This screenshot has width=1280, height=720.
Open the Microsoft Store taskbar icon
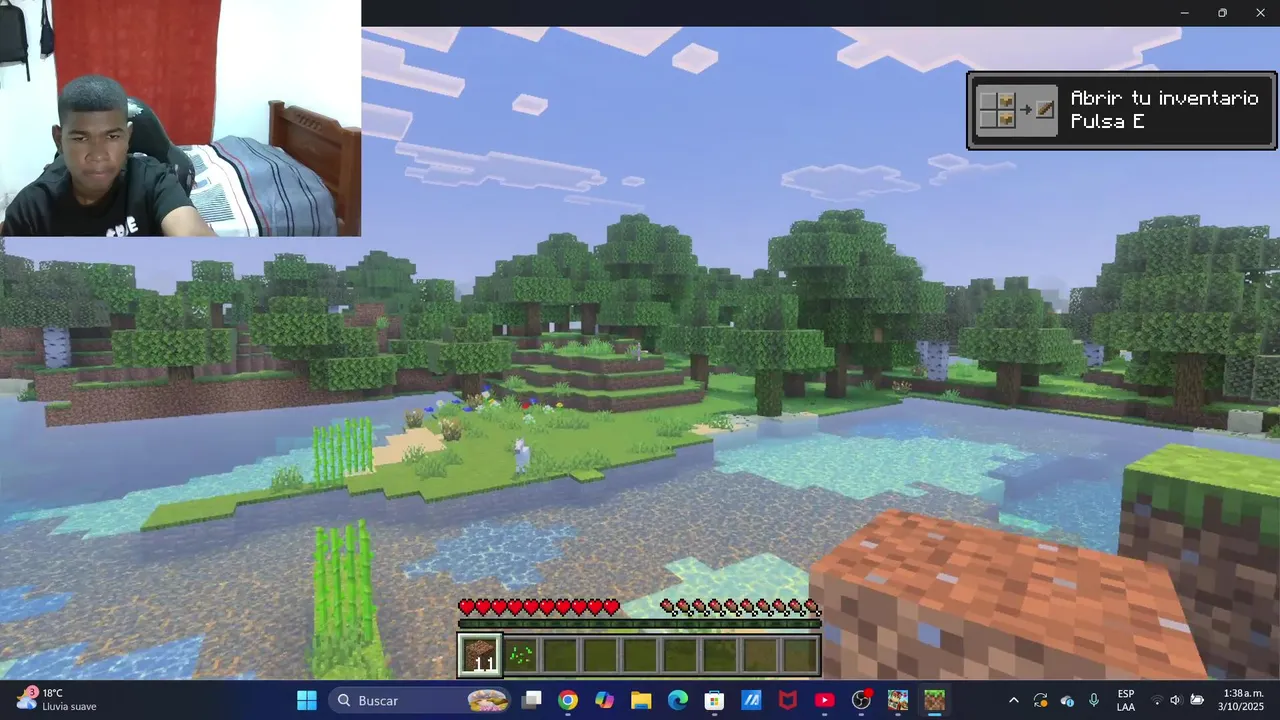pos(714,700)
